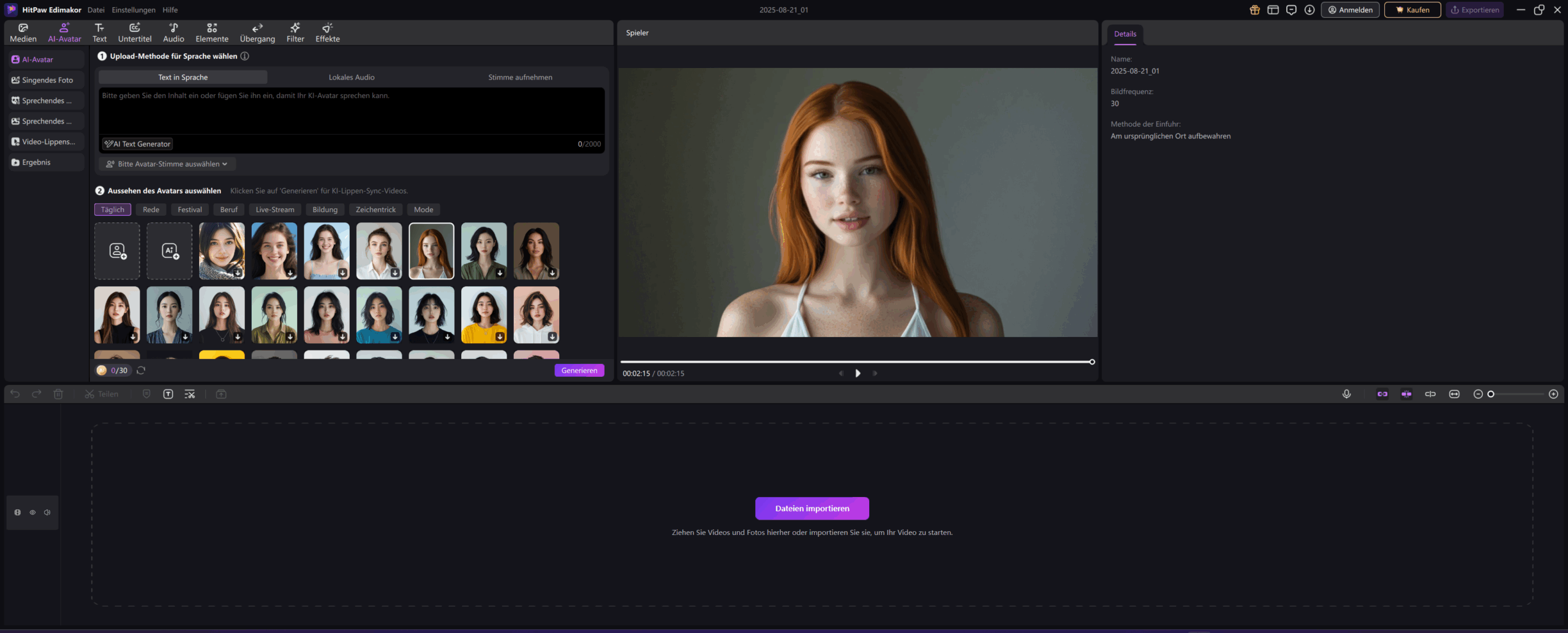Click the Anmelden button
Viewport: 1568px width, 633px height.
point(1351,10)
